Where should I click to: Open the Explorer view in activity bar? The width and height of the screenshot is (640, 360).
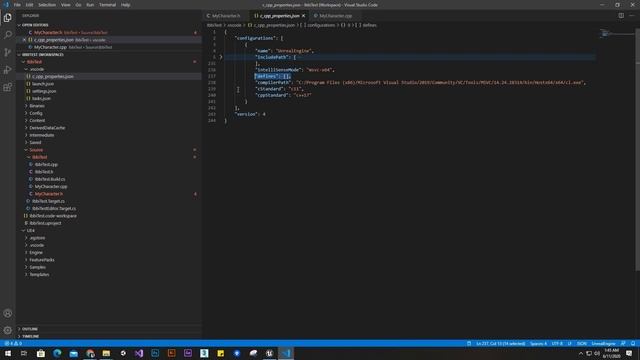tap(7, 18)
